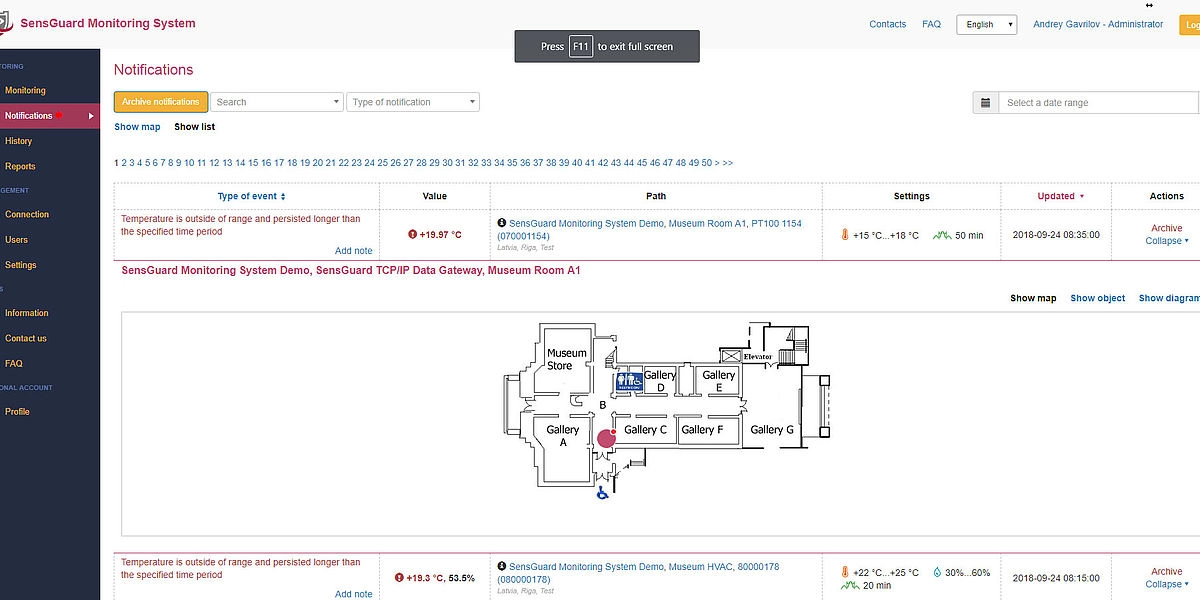The width and height of the screenshot is (1200, 600).
Task: Click the humidity droplet icon beside 30%...60%
Action: (x=937, y=573)
